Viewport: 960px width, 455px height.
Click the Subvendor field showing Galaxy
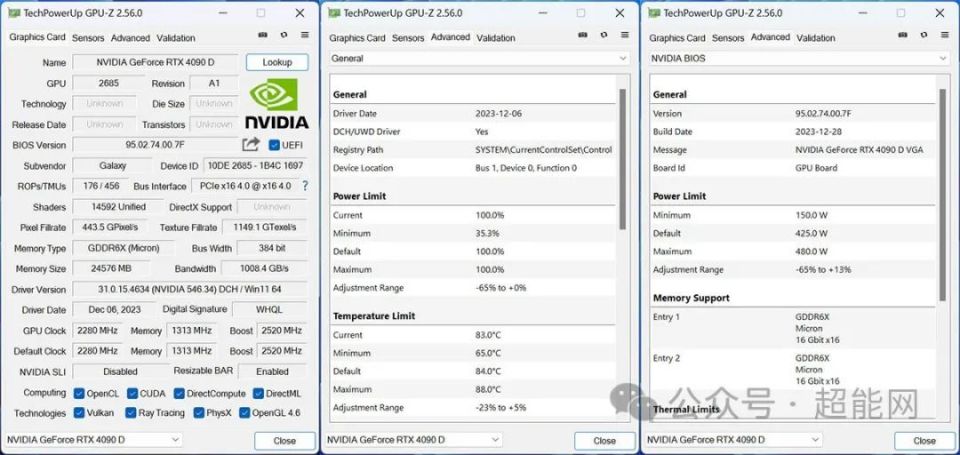[112, 165]
